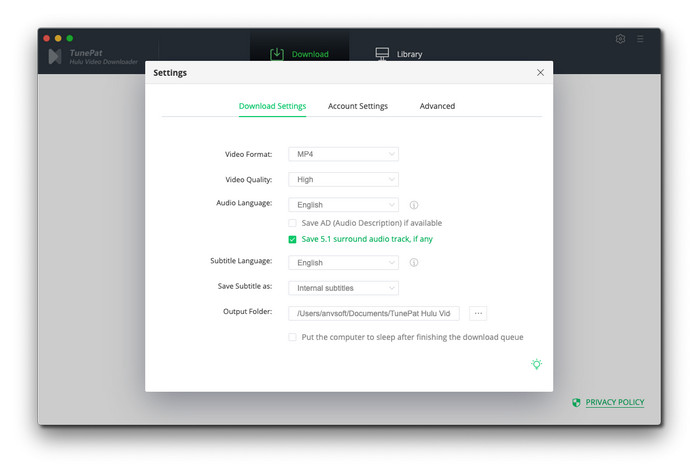The image size is (699, 473).
Task: Click the Library monitor icon
Action: point(382,54)
